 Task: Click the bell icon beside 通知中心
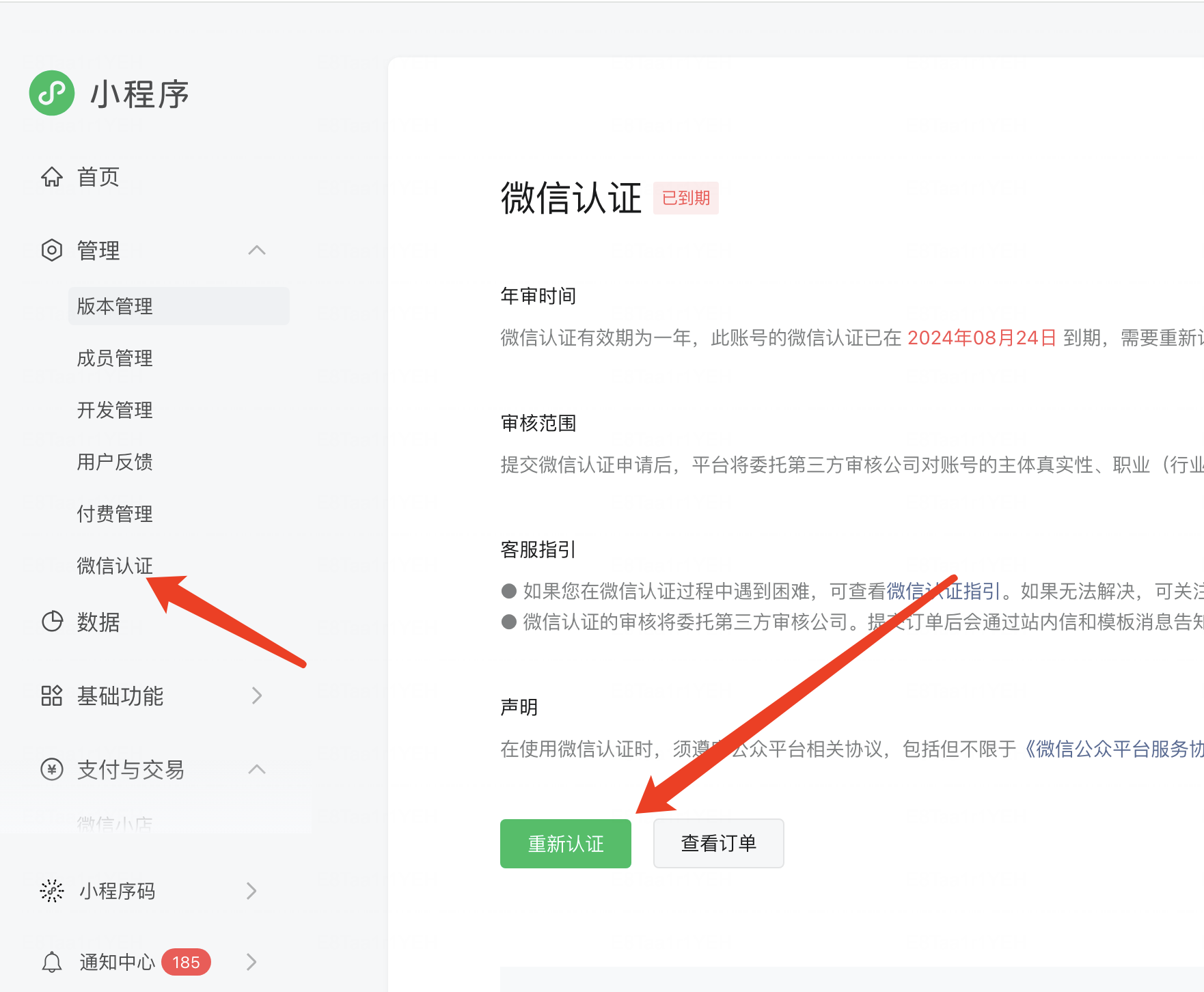click(52, 962)
